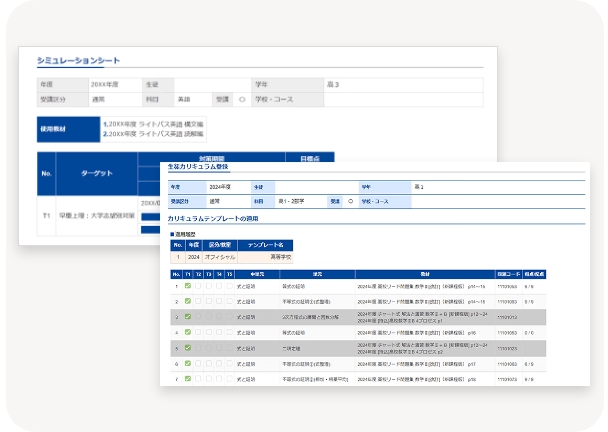The height and width of the screenshot is (432, 608).
Task: Open the 科目 field in curriculum form
Action: click(291, 200)
